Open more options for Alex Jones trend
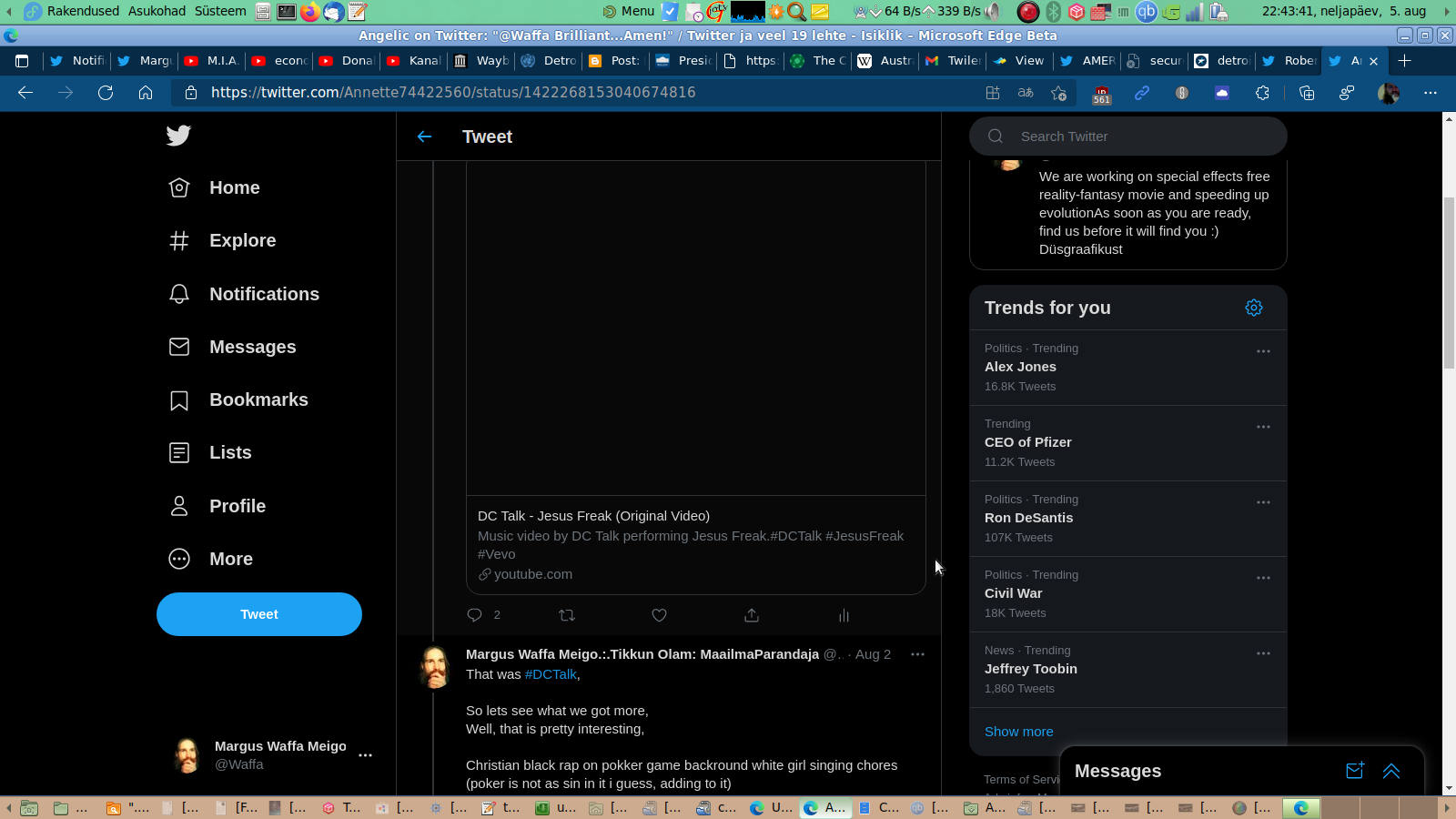Screen dimensions: 1456x819 pyautogui.click(x=1263, y=351)
